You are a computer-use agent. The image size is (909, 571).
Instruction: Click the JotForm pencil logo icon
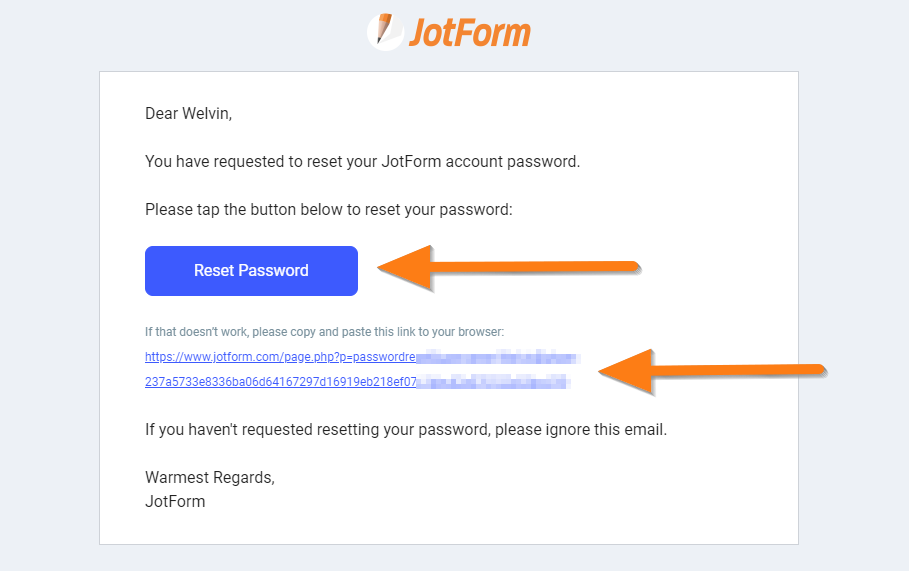click(385, 31)
